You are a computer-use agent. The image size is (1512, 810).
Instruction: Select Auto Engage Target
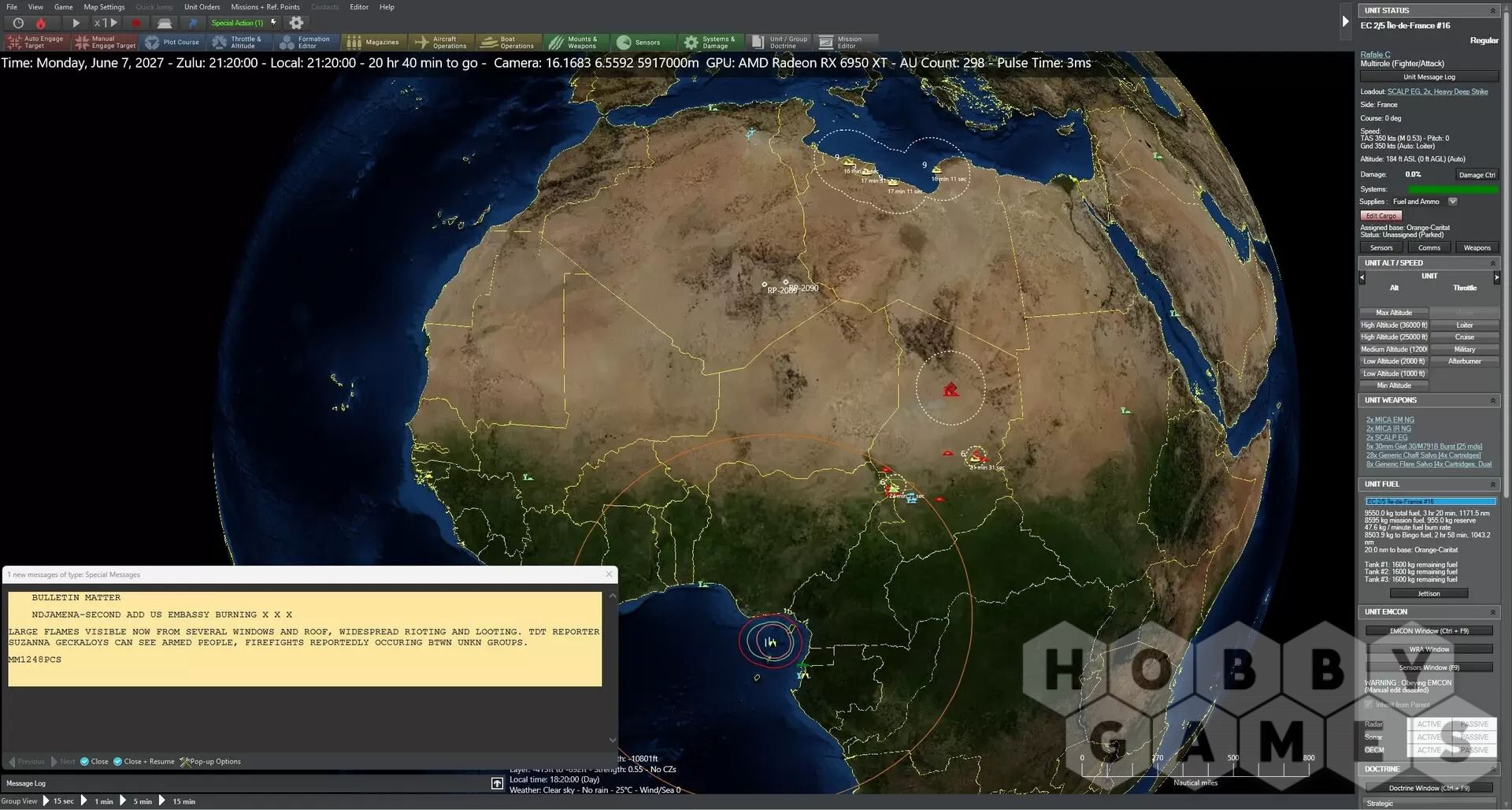coord(35,42)
